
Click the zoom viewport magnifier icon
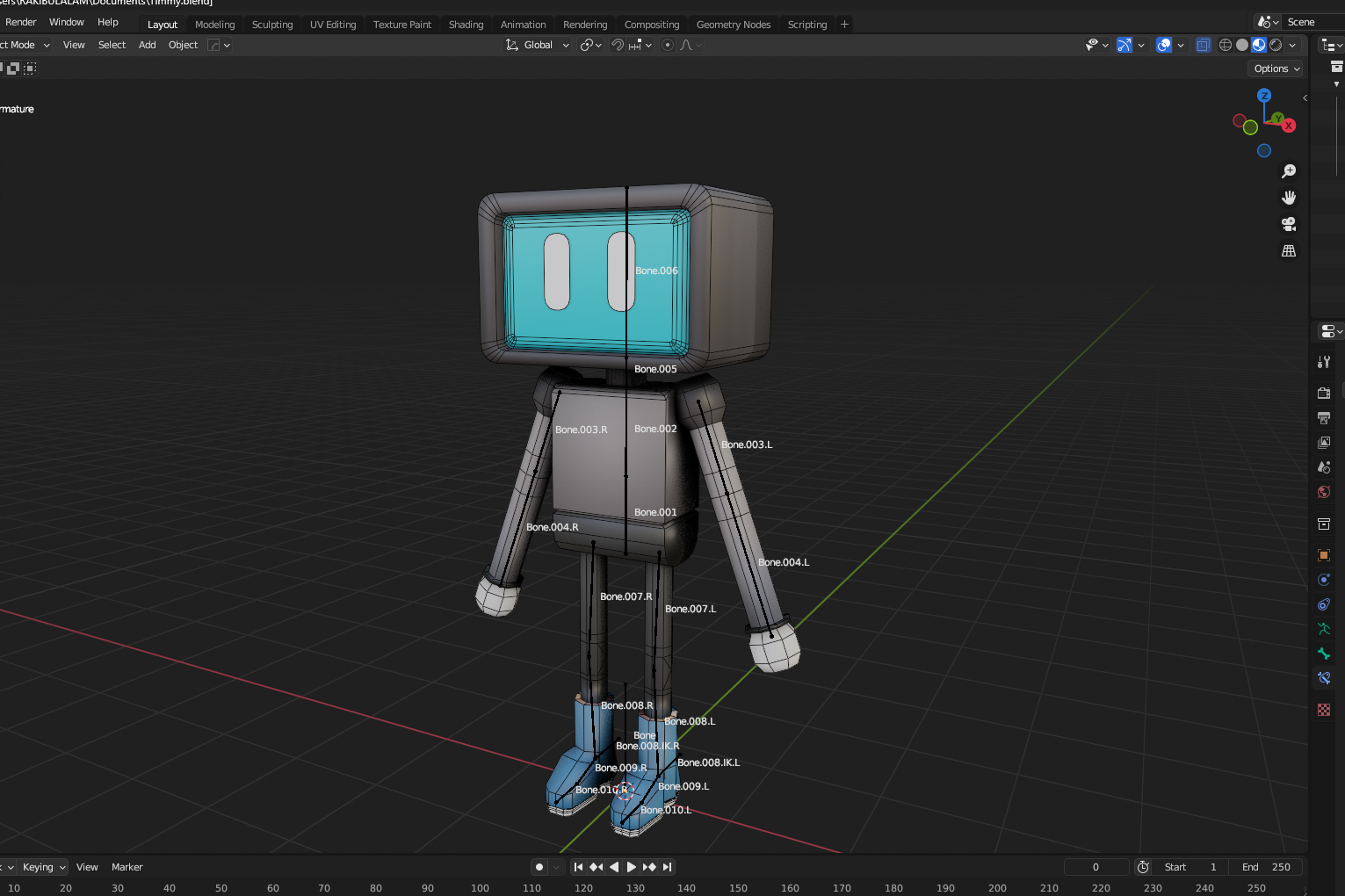(1289, 171)
